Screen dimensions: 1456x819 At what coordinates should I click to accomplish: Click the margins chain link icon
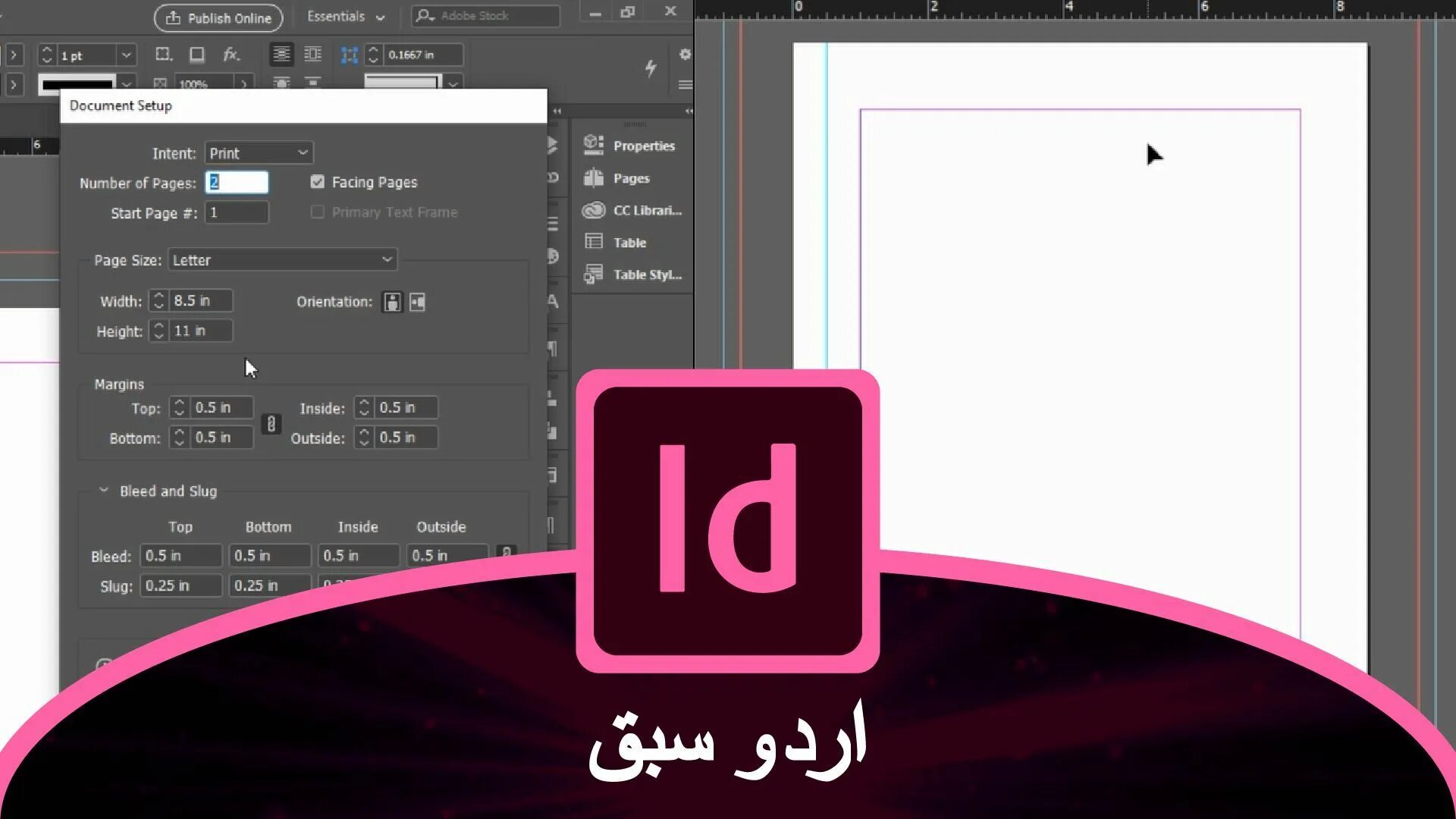[x=271, y=423]
